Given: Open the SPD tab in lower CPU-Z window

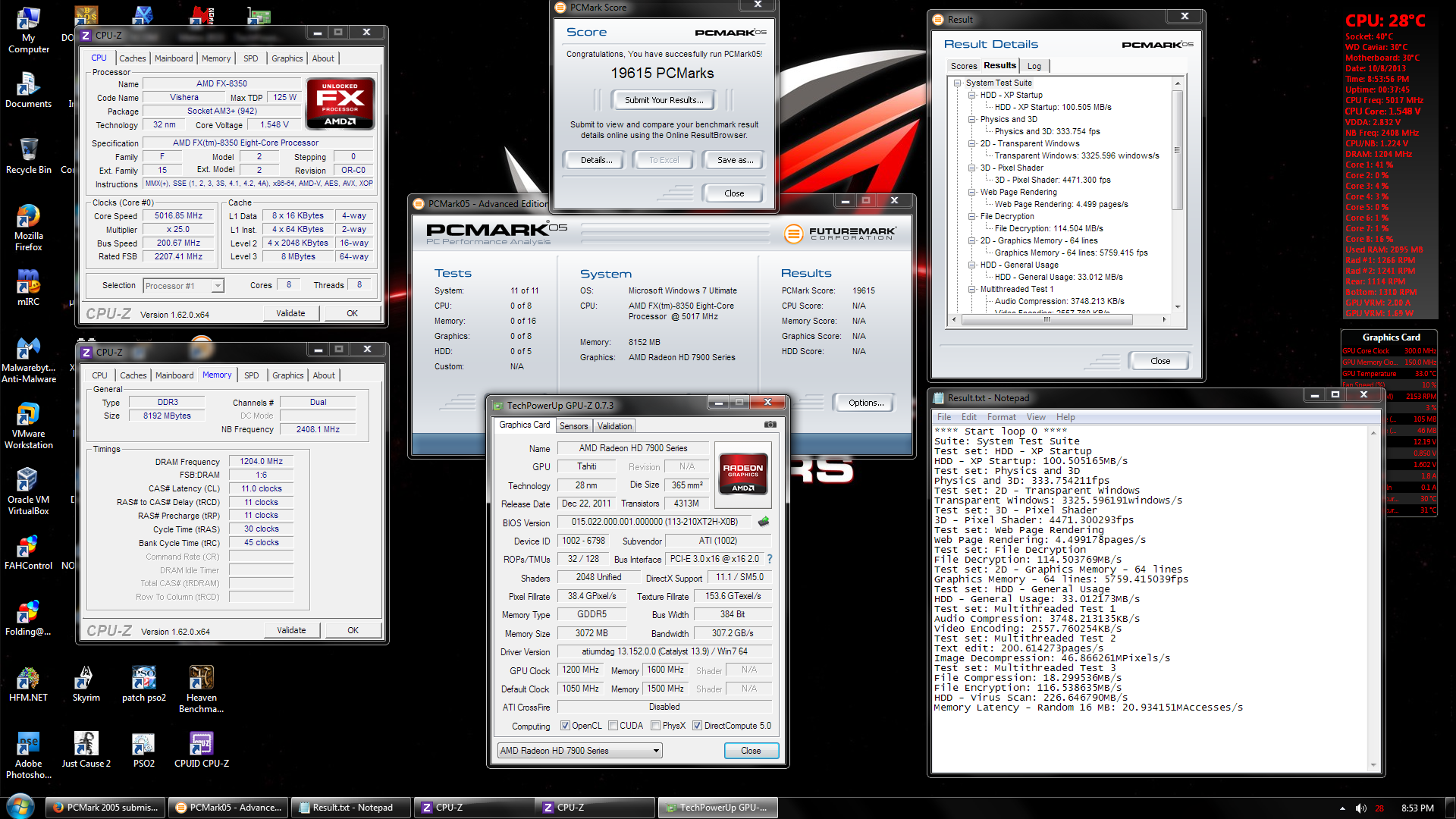Looking at the screenshot, I should click(251, 375).
